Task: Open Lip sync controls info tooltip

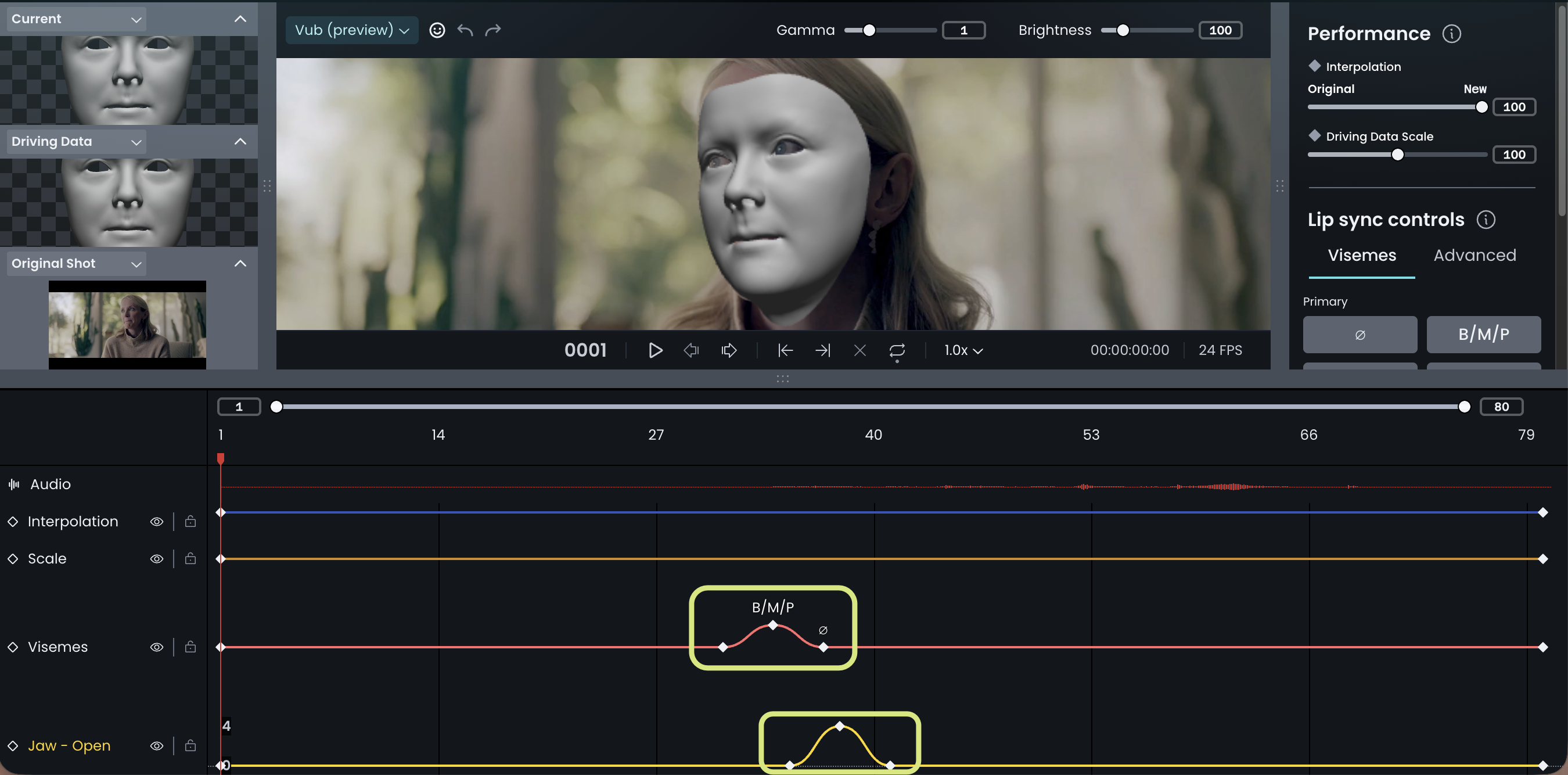Action: point(1485,219)
